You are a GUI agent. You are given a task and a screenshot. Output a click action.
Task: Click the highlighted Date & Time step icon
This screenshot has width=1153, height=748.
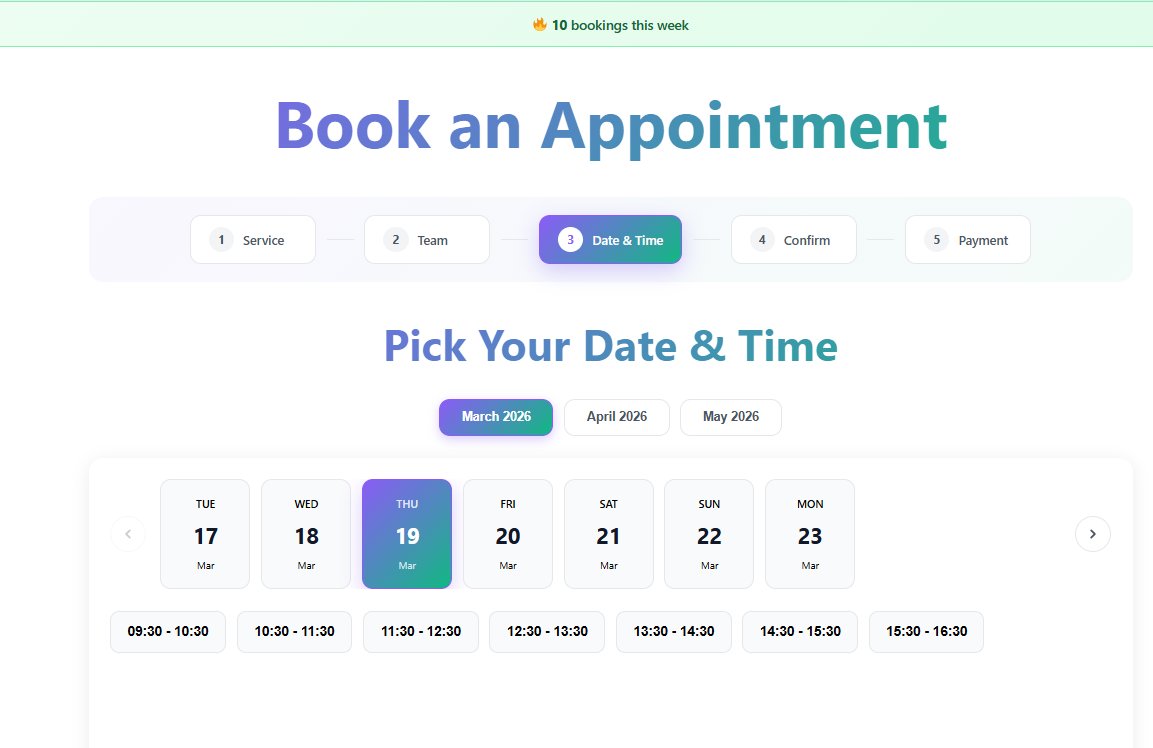(570, 239)
